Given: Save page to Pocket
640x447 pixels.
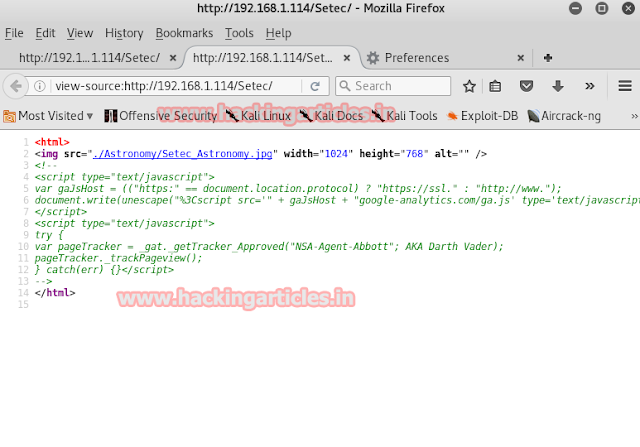Looking at the screenshot, I should 526,86.
